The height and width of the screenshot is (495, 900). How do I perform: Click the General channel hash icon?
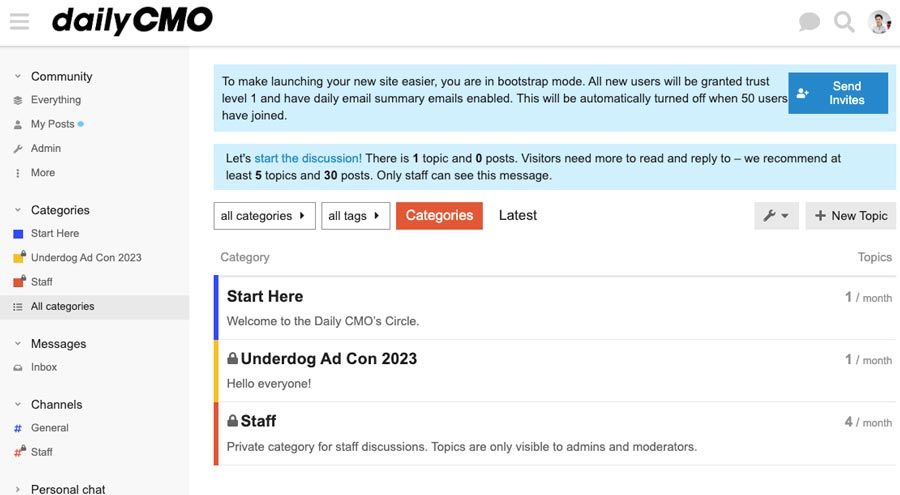[x=18, y=428]
